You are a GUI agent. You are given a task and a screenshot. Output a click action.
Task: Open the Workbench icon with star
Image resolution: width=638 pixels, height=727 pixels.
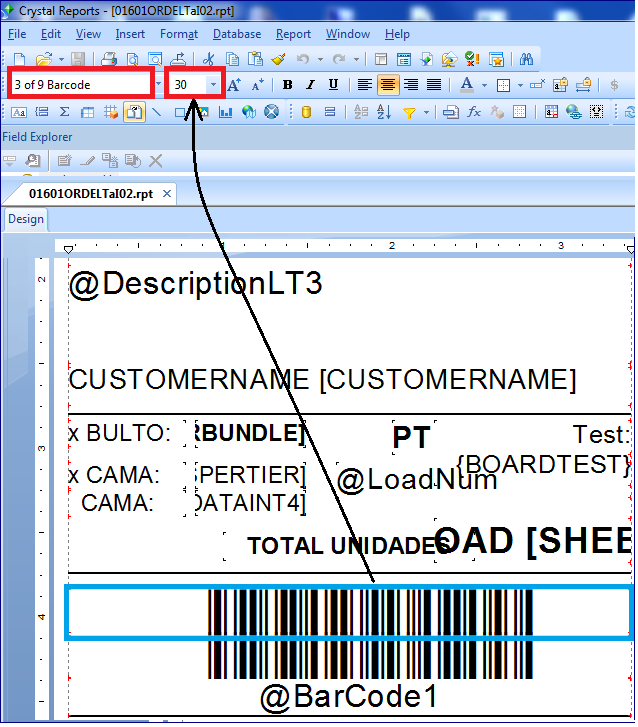496,59
